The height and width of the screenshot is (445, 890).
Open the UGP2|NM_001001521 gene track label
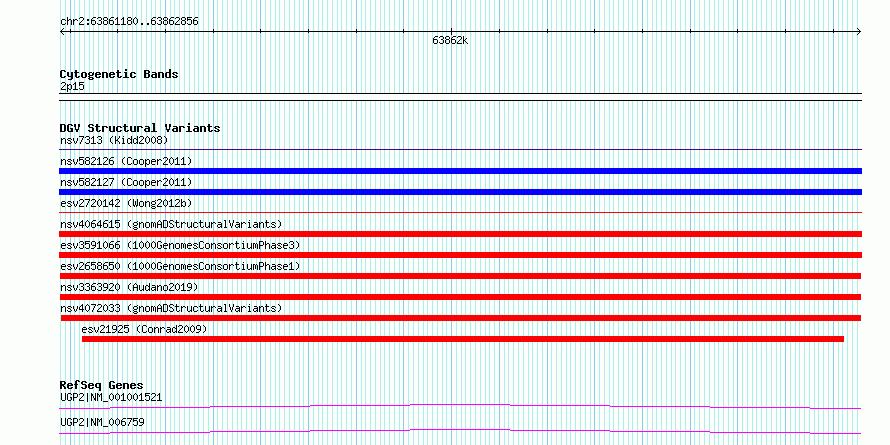[111, 397]
